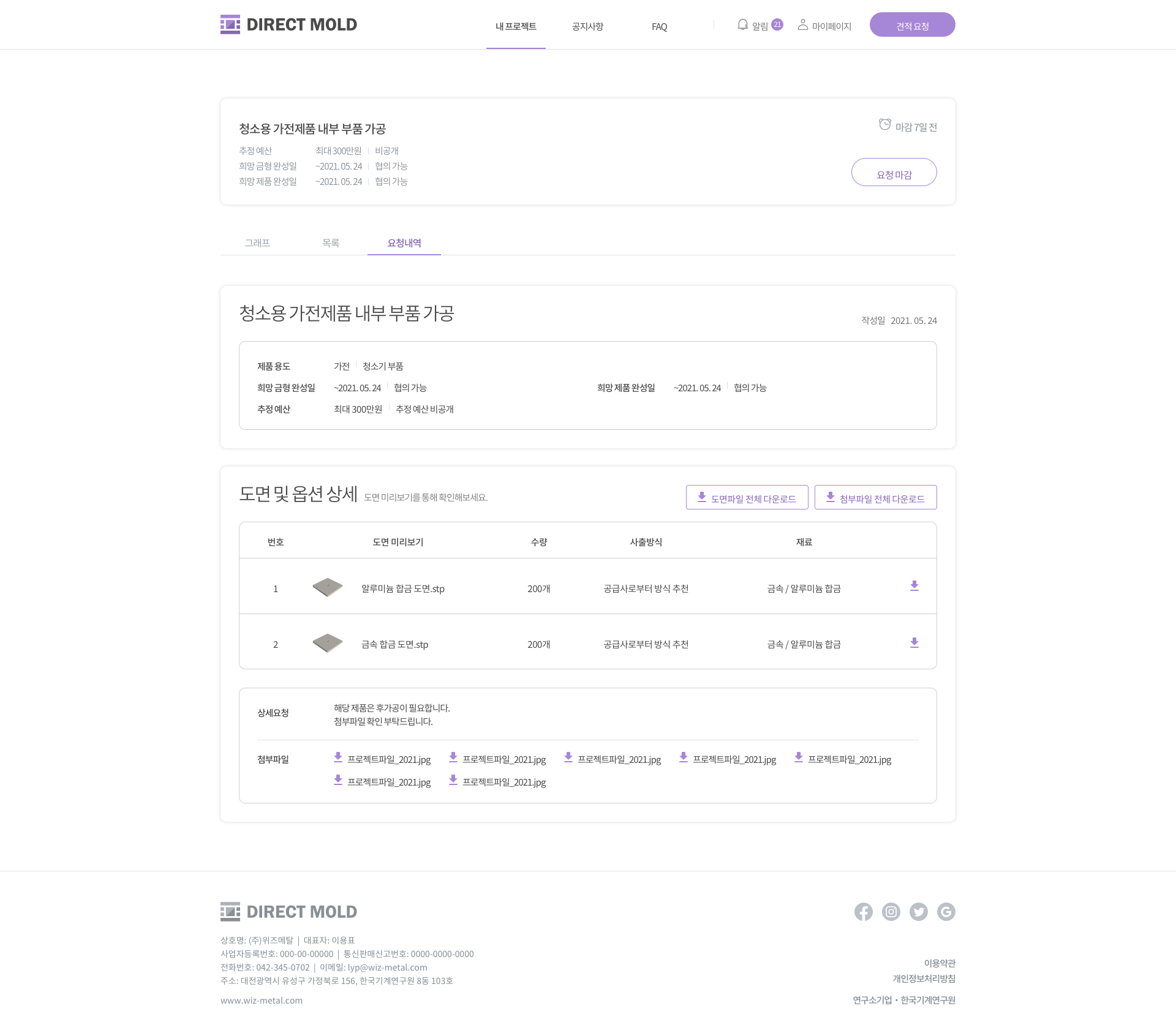Open the Facebook icon in footer

(863, 912)
